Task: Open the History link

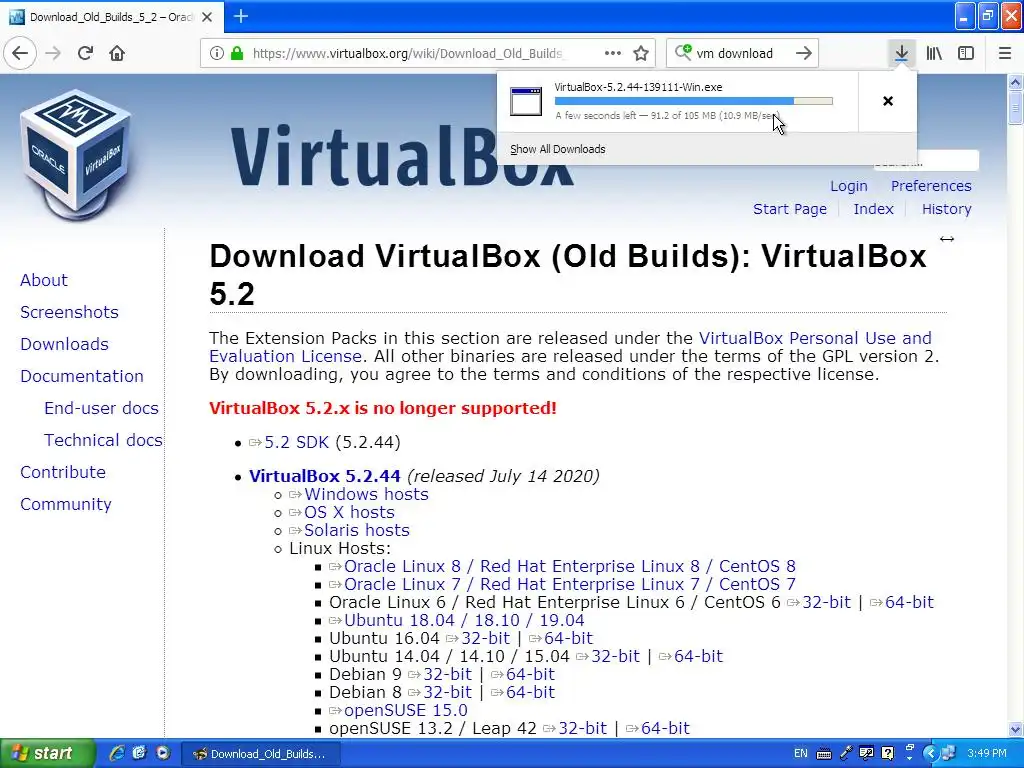Action: point(946,209)
